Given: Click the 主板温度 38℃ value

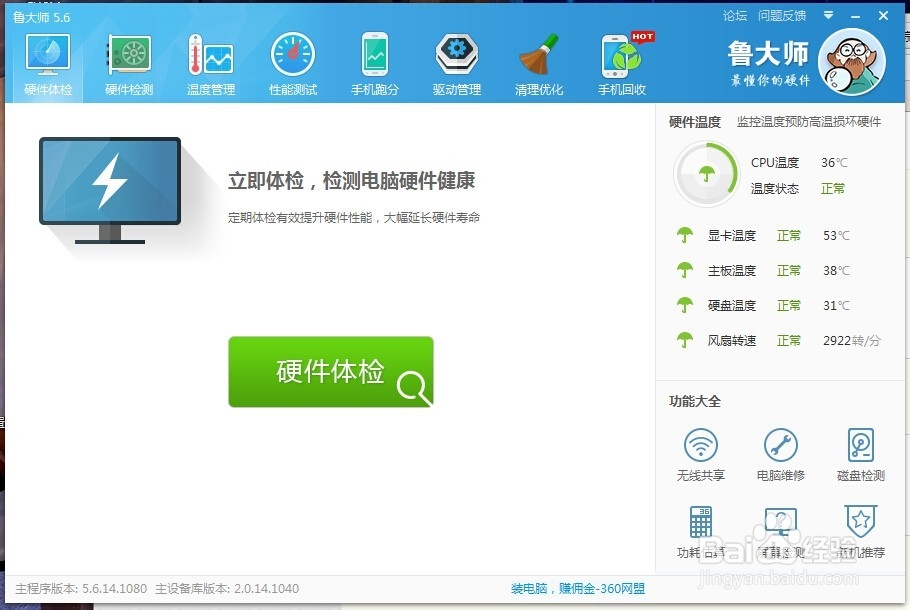Looking at the screenshot, I should pos(836,270).
